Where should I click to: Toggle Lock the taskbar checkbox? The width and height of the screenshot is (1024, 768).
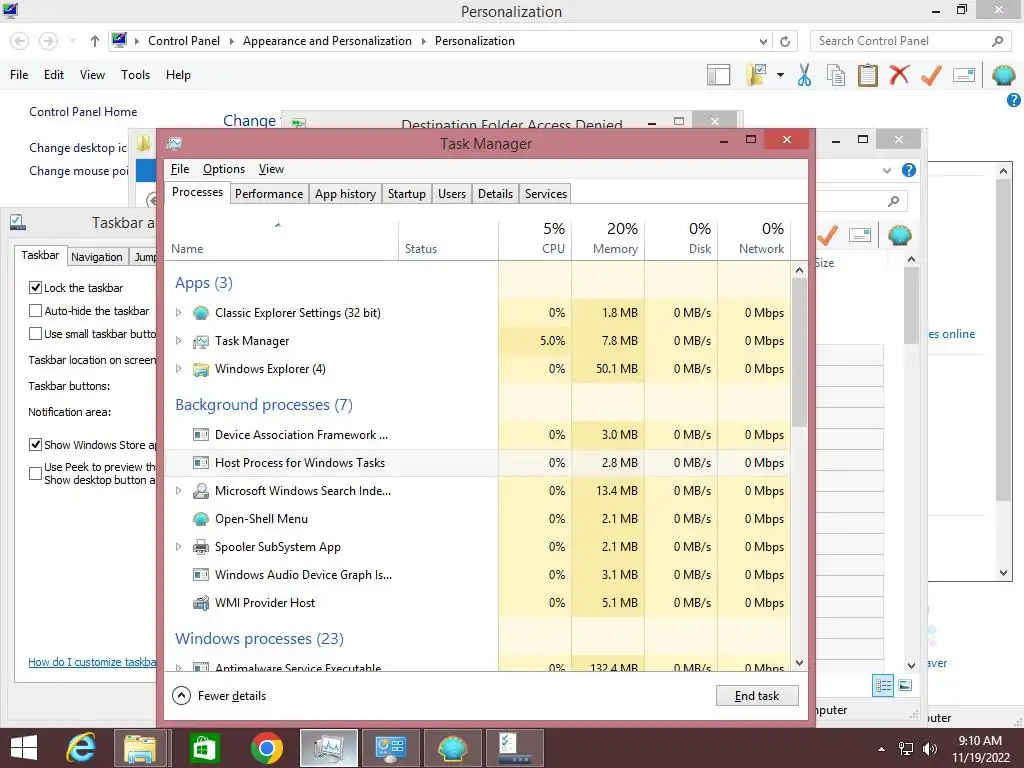tap(35, 287)
